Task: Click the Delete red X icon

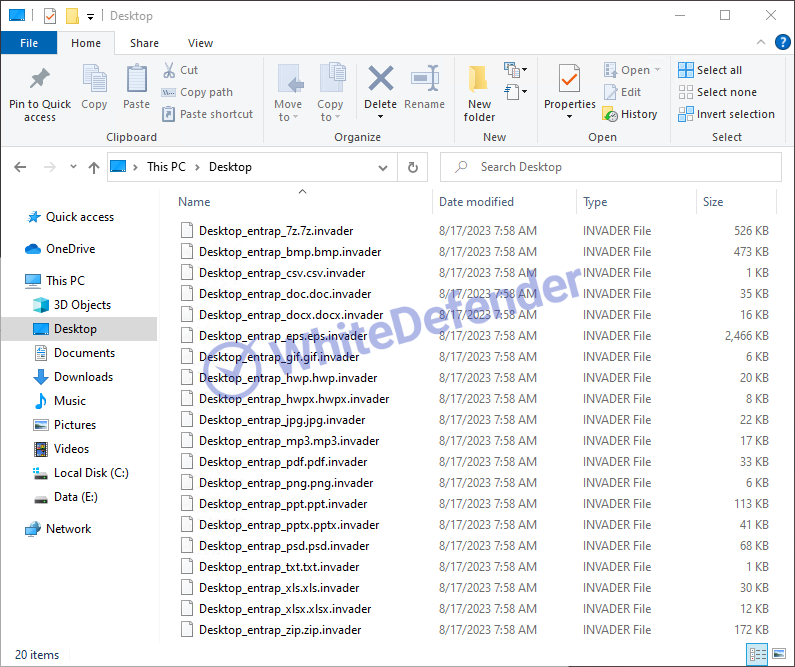Action: (x=380, y=78)
